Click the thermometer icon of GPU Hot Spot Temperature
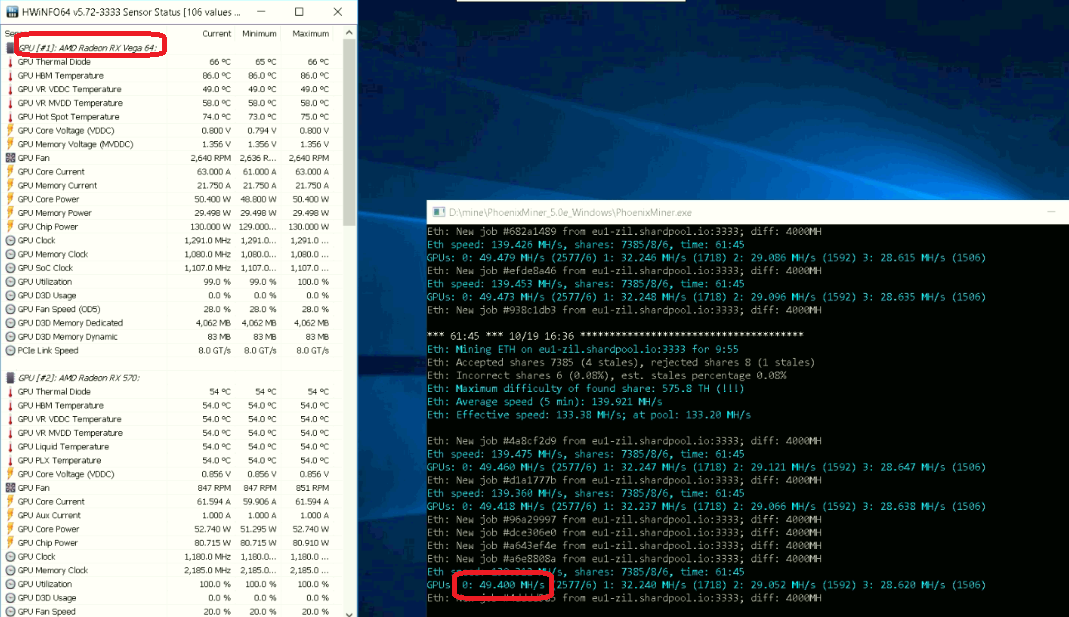Screen dimensions: 1069x617 click(10, 117)
